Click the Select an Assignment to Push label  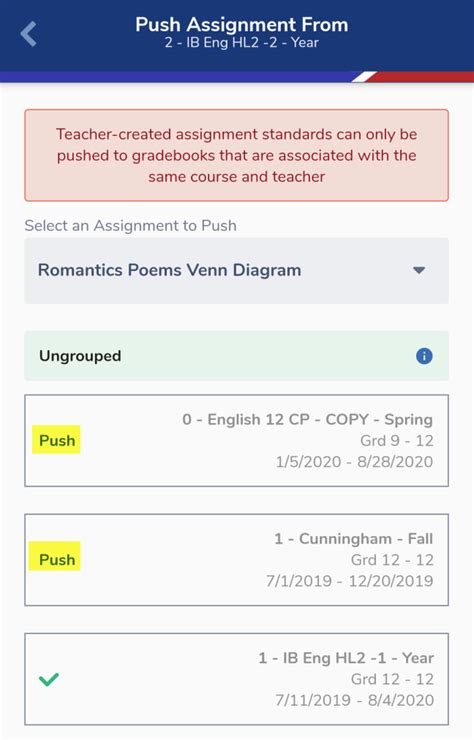point(130,226)
